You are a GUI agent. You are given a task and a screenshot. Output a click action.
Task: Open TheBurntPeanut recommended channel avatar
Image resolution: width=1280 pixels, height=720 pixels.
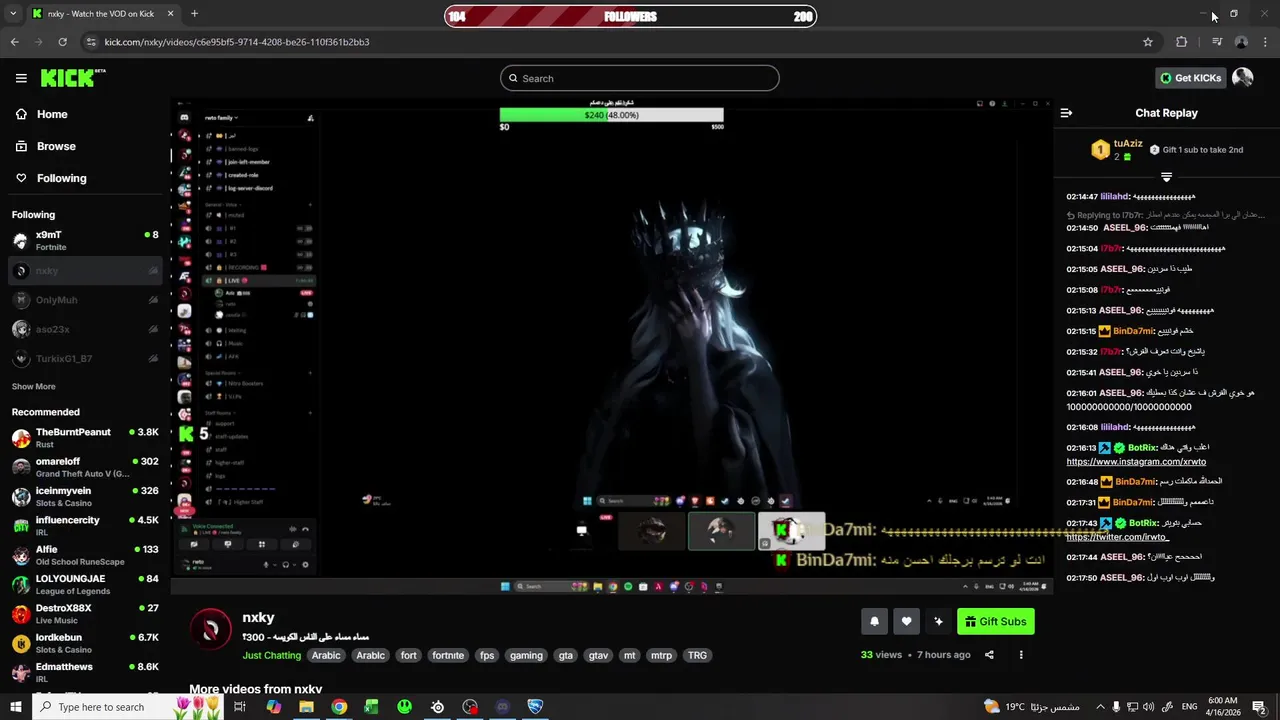(x=20, y=438)
